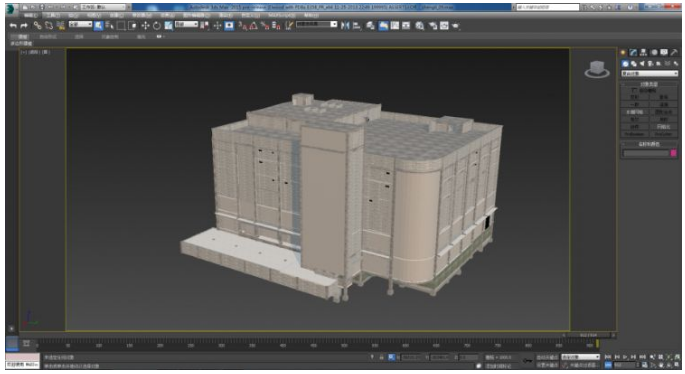Click the Align tool icon

coord(356,26)
